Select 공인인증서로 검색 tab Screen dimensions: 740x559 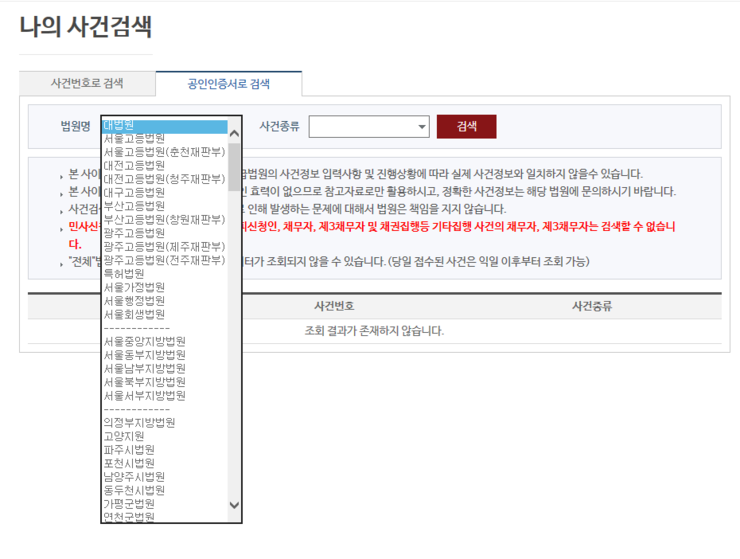229,84
